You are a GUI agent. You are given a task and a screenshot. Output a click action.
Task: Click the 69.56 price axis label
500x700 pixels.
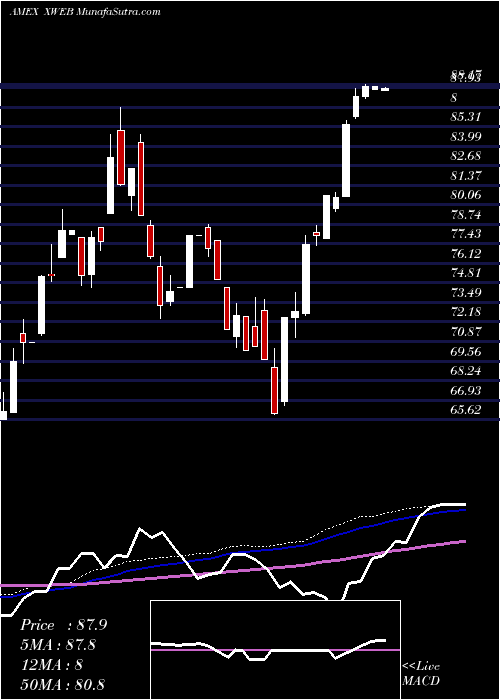466,352
